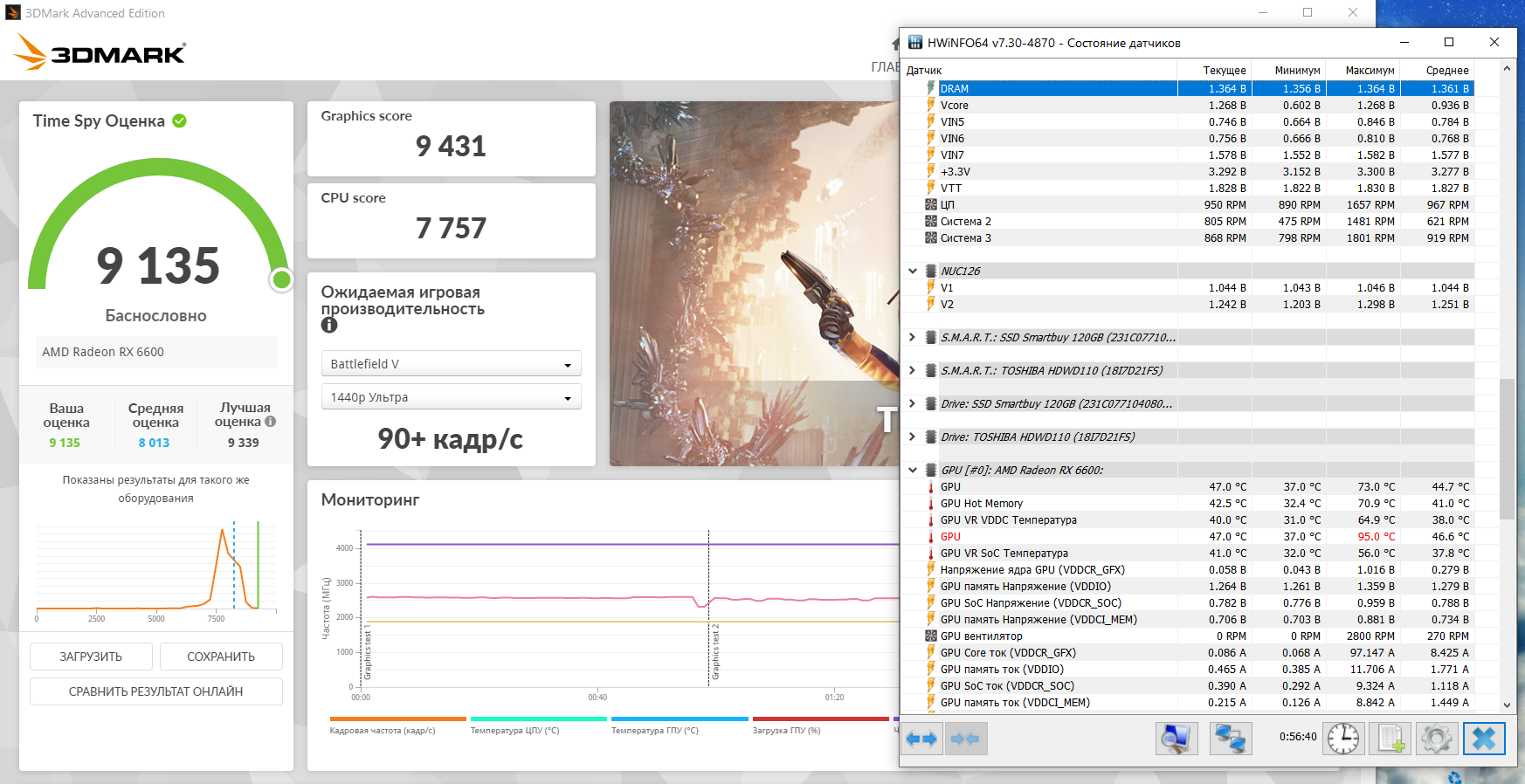Screen dimensions: 1525x784
Task: Click the average score value 8 013
Action: pyautogui.click(x=154, y=443)
